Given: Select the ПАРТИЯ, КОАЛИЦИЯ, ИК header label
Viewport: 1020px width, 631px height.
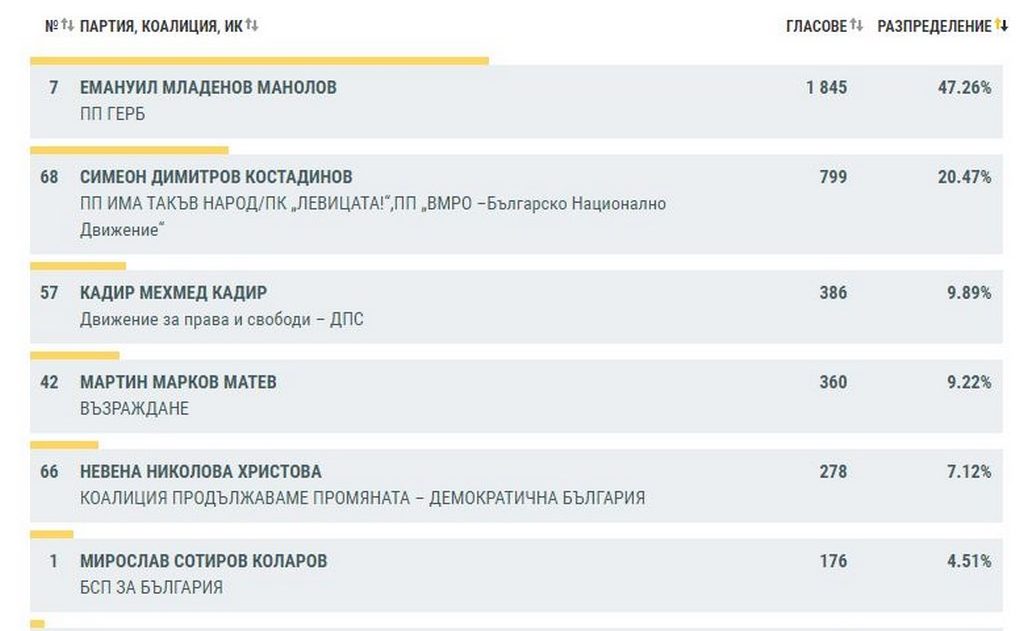Looking at the screenshot, I should click(x=160, y=26).
